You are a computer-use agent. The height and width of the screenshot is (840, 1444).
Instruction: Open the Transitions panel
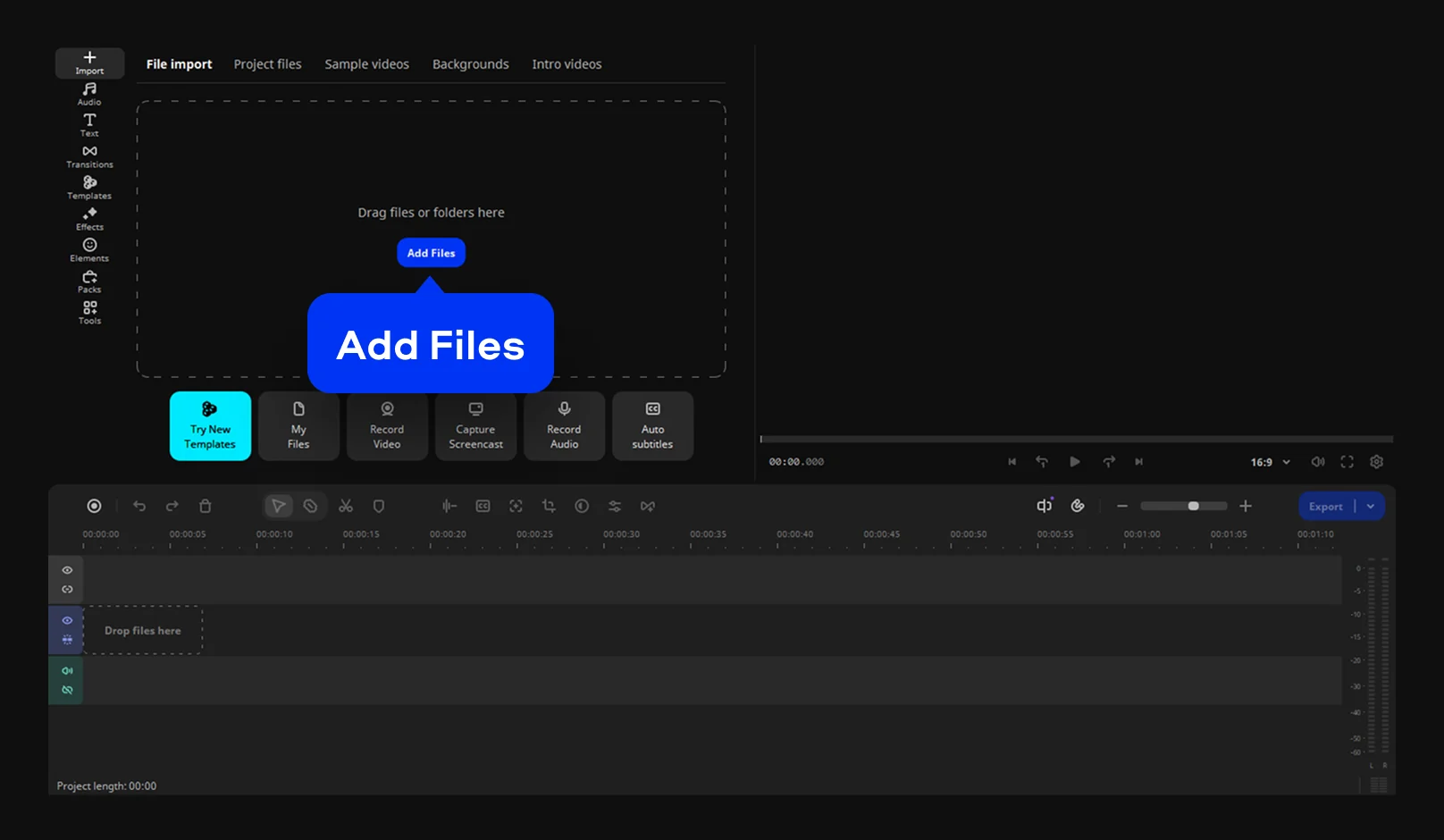point(89,156)
